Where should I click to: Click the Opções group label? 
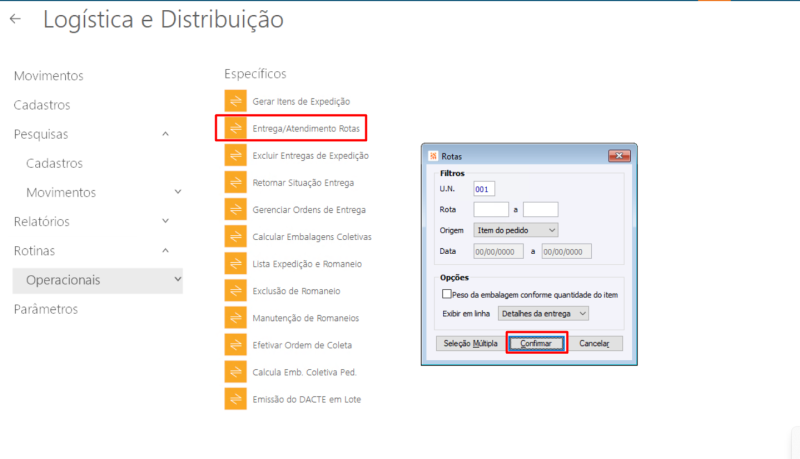coord(454,277)
